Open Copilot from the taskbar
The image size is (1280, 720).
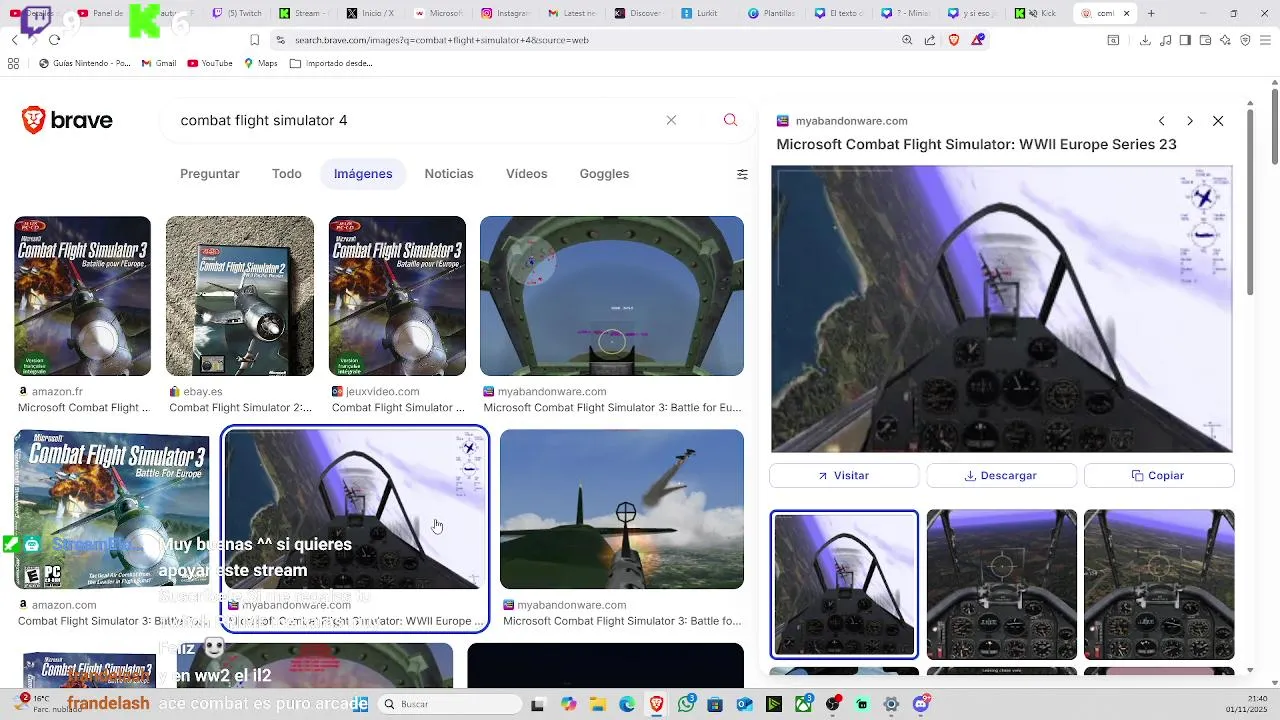(x=568, y=704)
